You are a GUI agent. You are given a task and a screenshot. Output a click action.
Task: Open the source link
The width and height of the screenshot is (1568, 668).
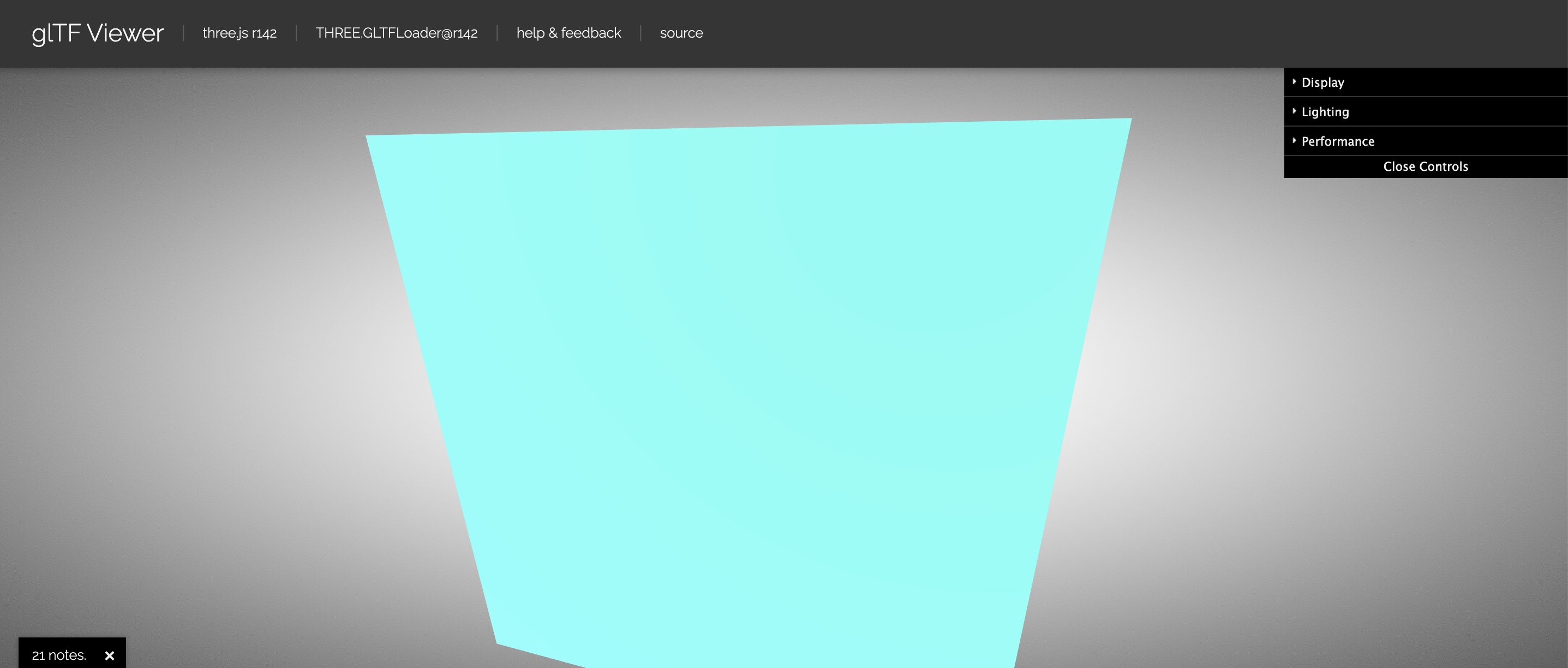click(681, 33)
